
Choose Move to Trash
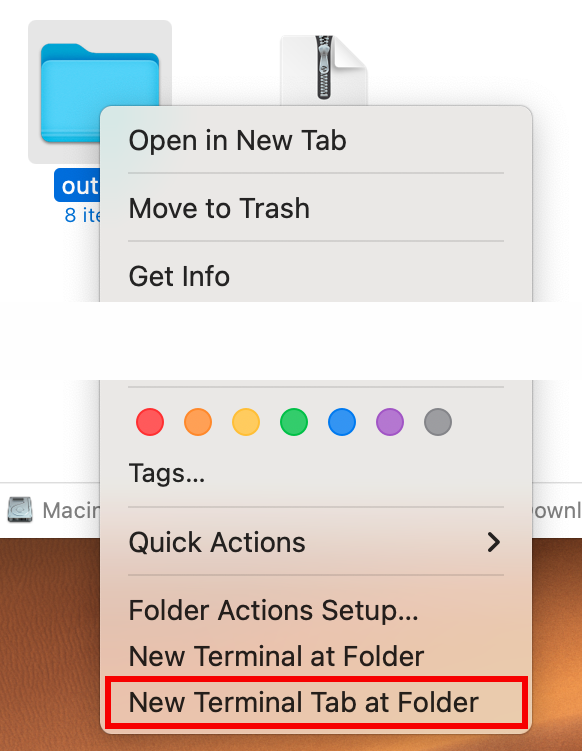tap(316, 208)
